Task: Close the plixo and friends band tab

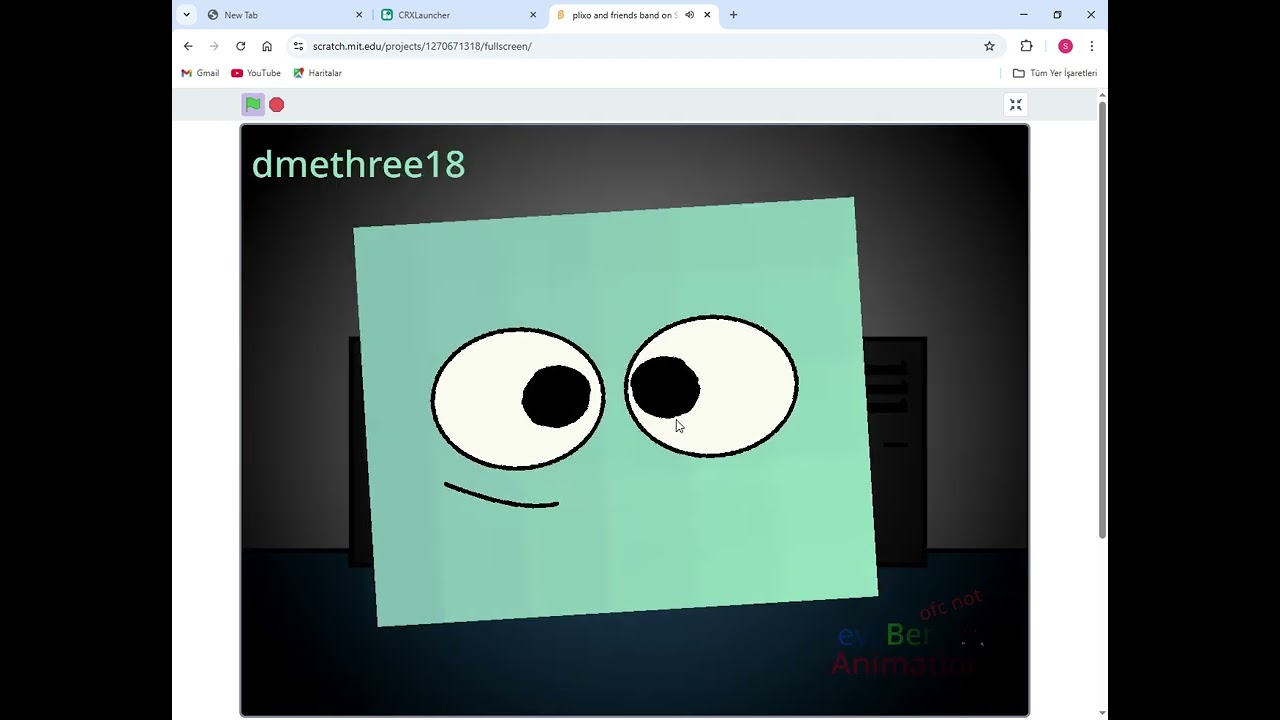Action: click(707, 15)
